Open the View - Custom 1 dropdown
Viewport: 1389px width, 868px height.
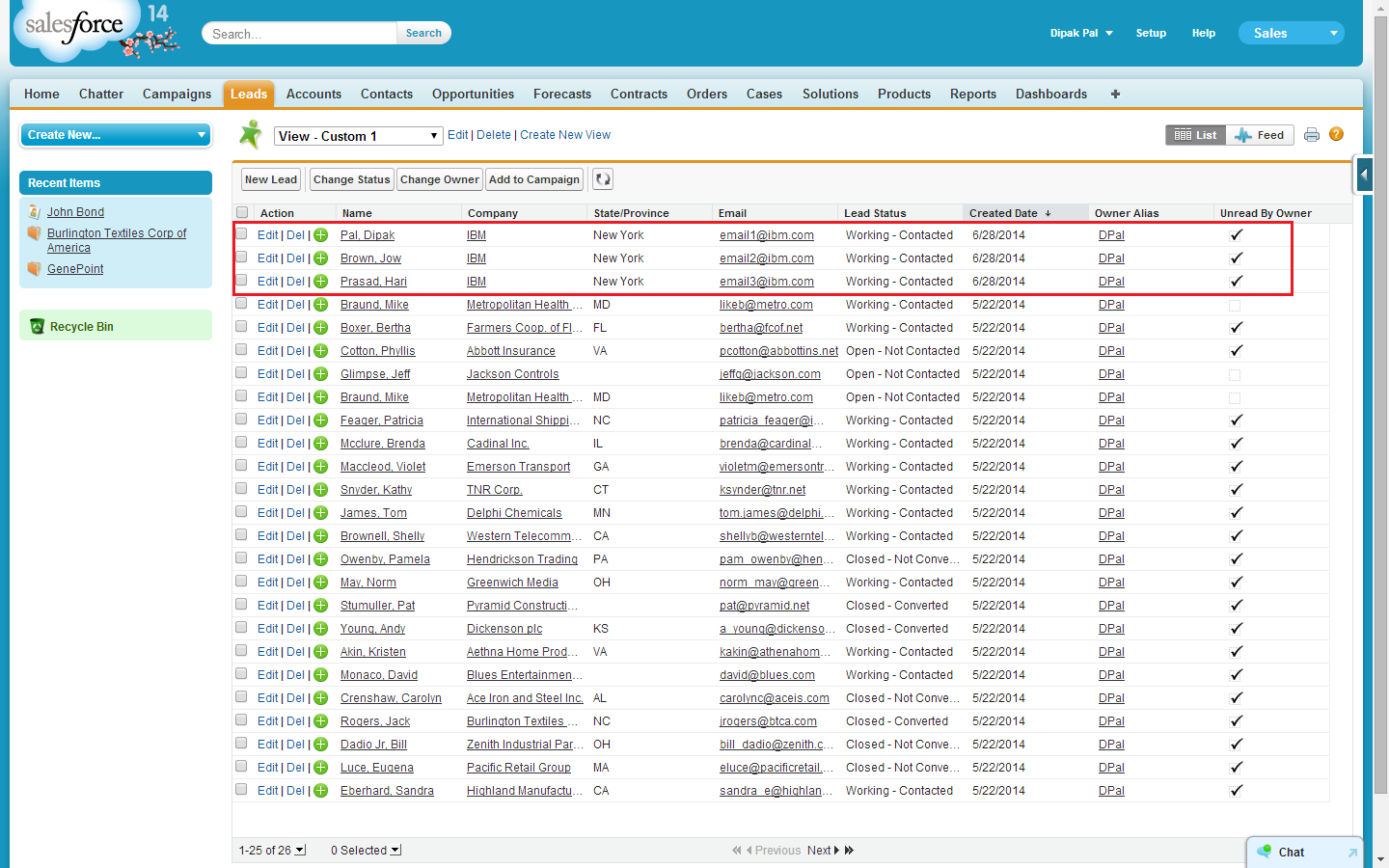[358, 136]
